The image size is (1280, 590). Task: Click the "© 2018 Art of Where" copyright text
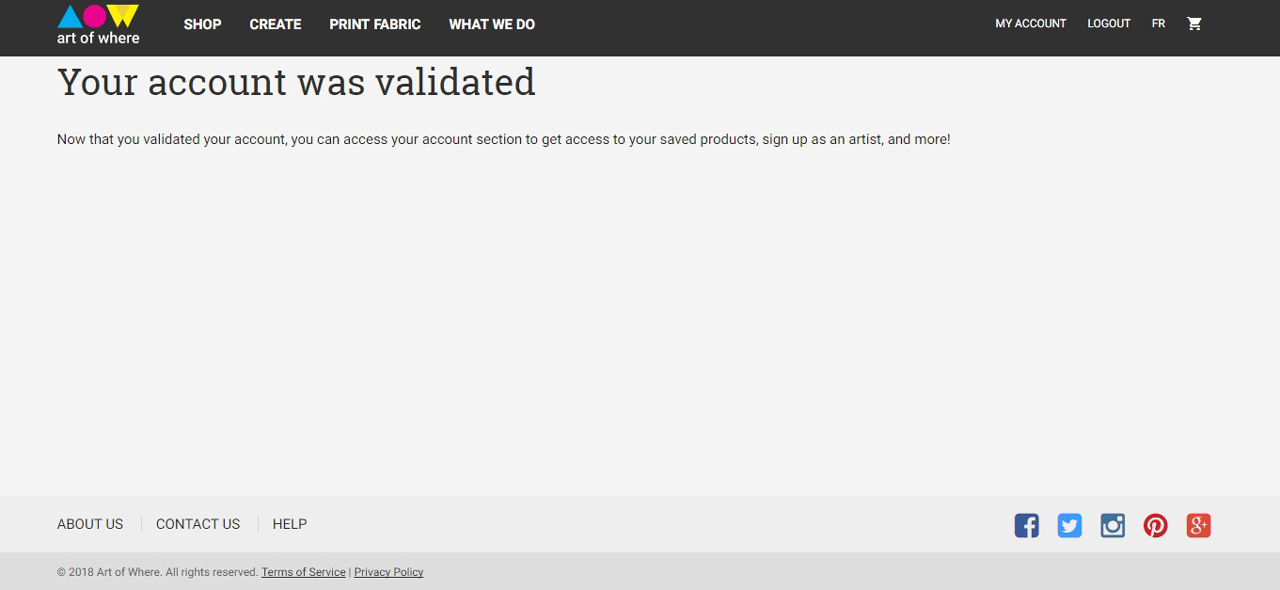pos(158,572)
